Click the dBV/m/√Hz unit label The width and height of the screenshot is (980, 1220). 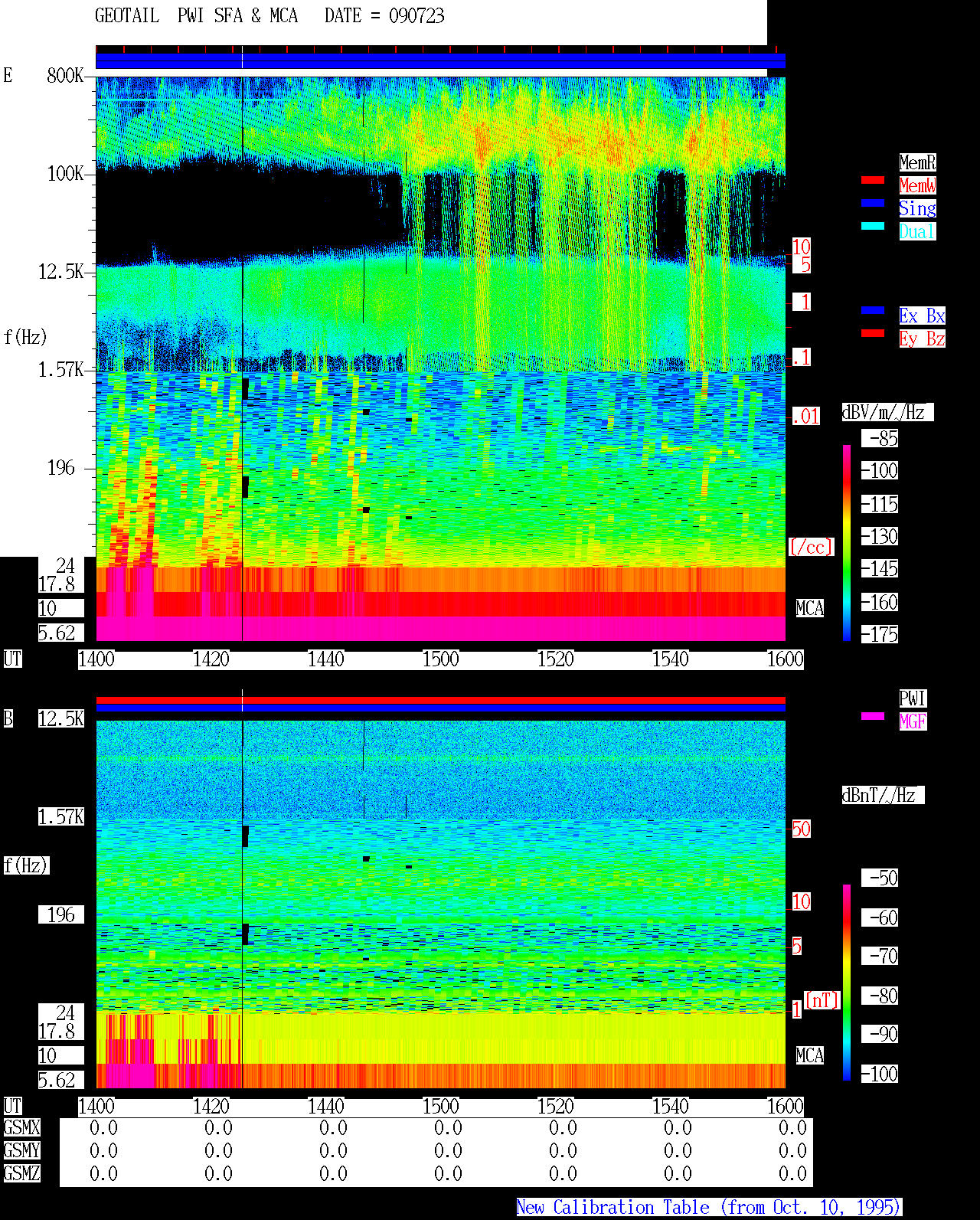[x=887, y=412]
